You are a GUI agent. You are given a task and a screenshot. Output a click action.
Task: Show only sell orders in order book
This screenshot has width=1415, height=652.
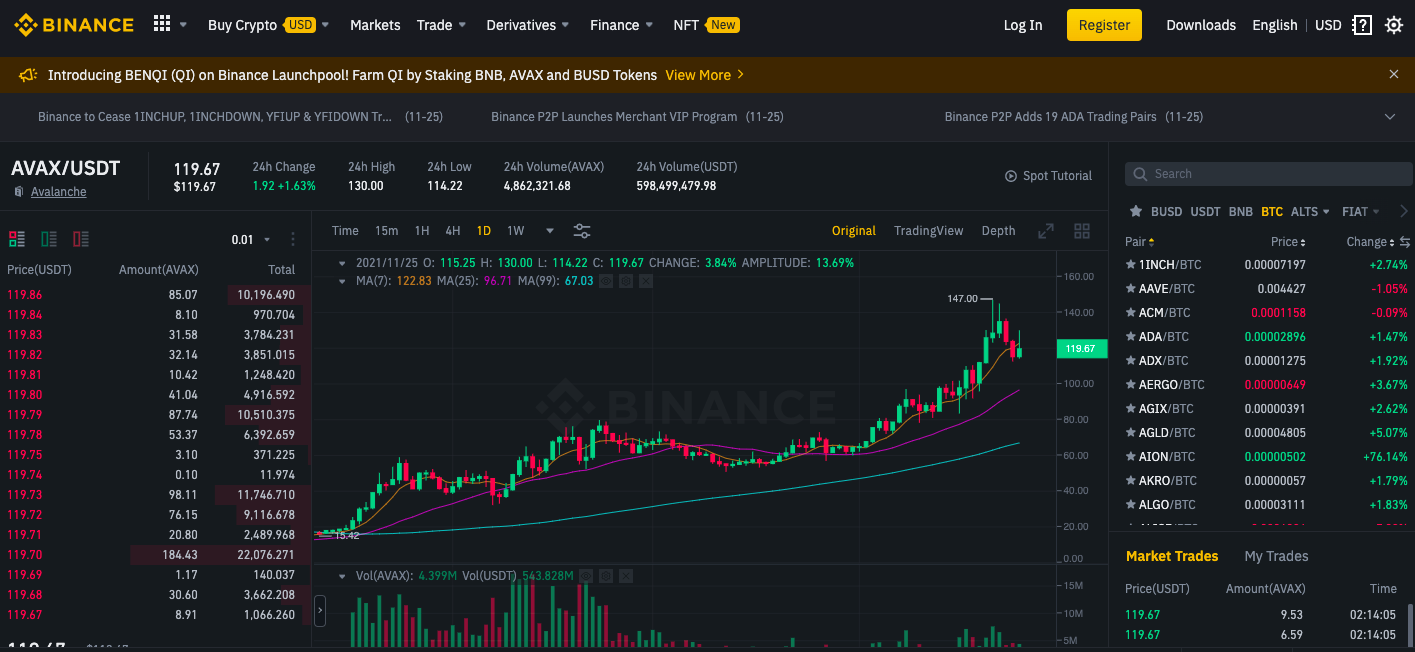click(x=81, y=239)
